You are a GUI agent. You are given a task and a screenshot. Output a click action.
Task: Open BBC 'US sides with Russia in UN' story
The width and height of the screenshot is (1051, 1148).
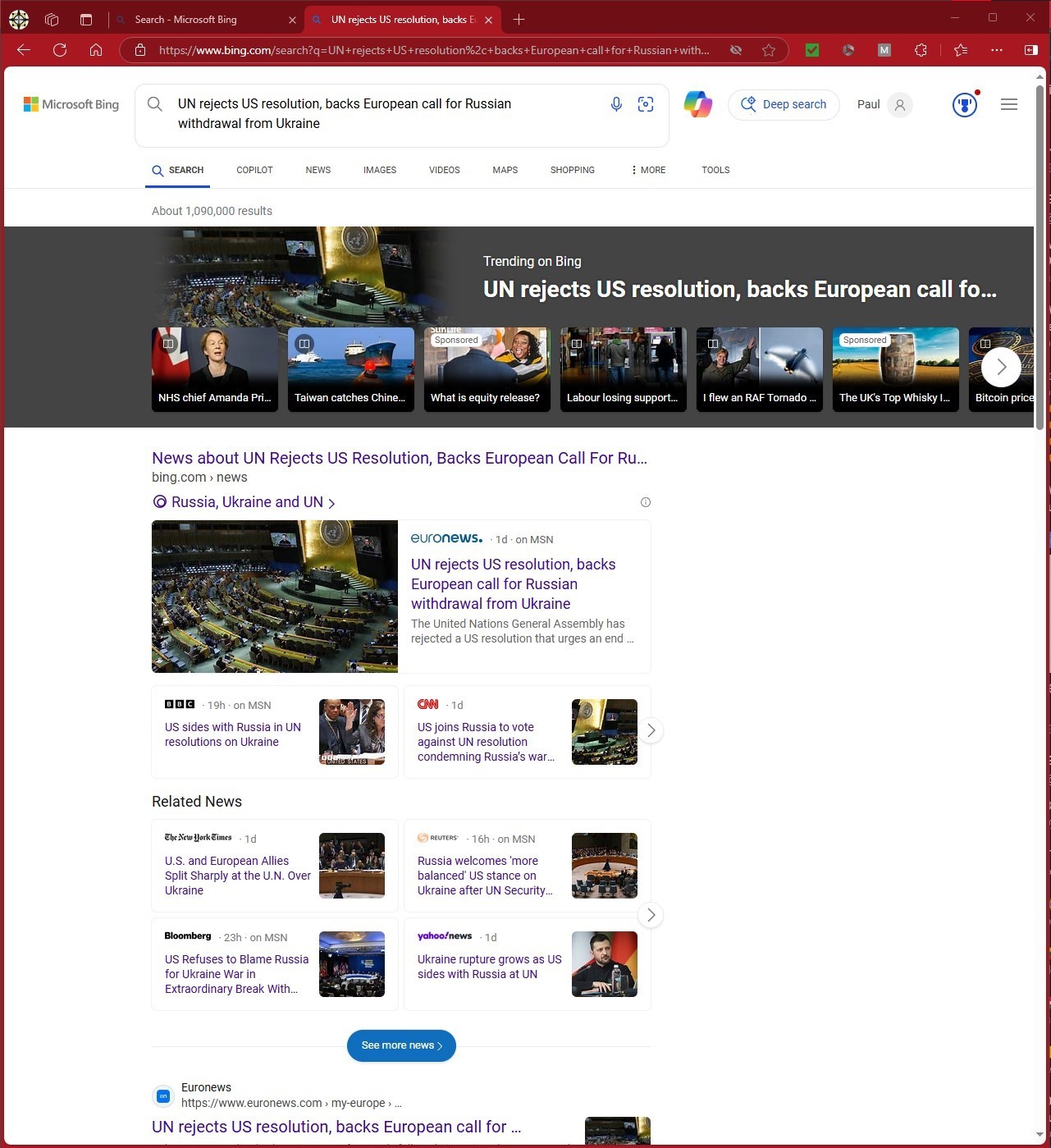click(233, 734)
